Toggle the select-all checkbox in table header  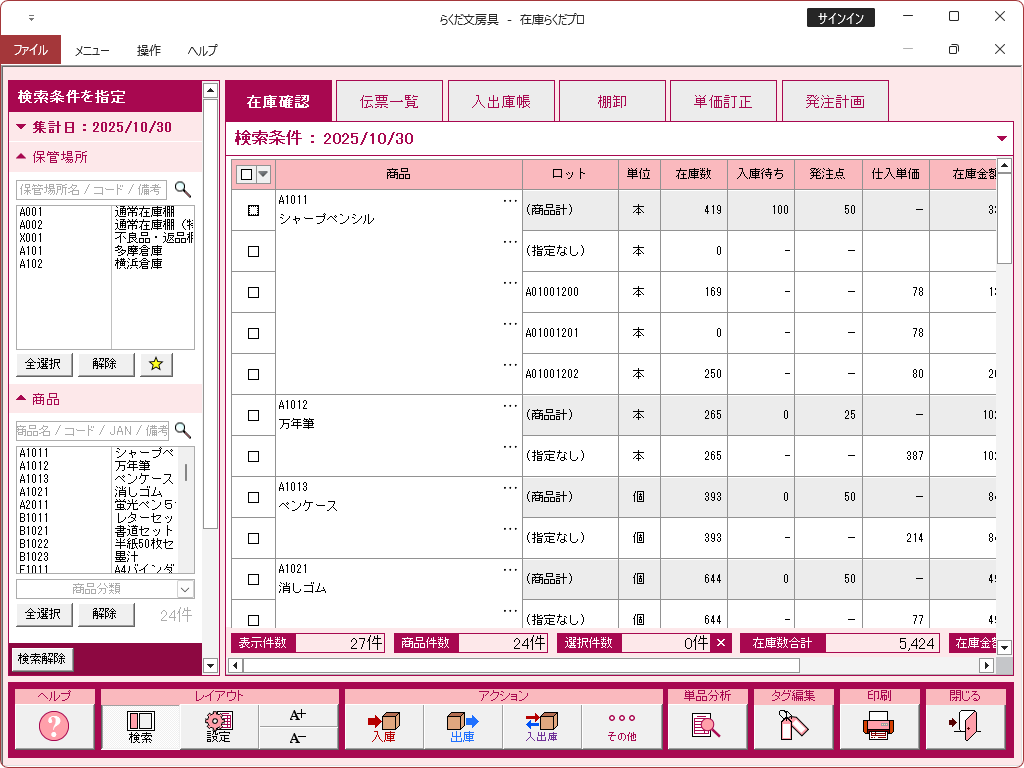(246, 175)
